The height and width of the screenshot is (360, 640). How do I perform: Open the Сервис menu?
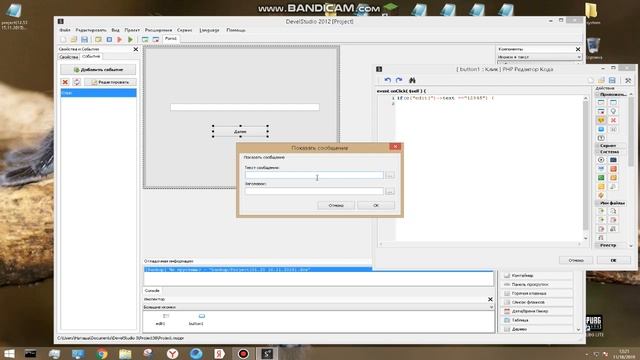(x=184, y=30)
